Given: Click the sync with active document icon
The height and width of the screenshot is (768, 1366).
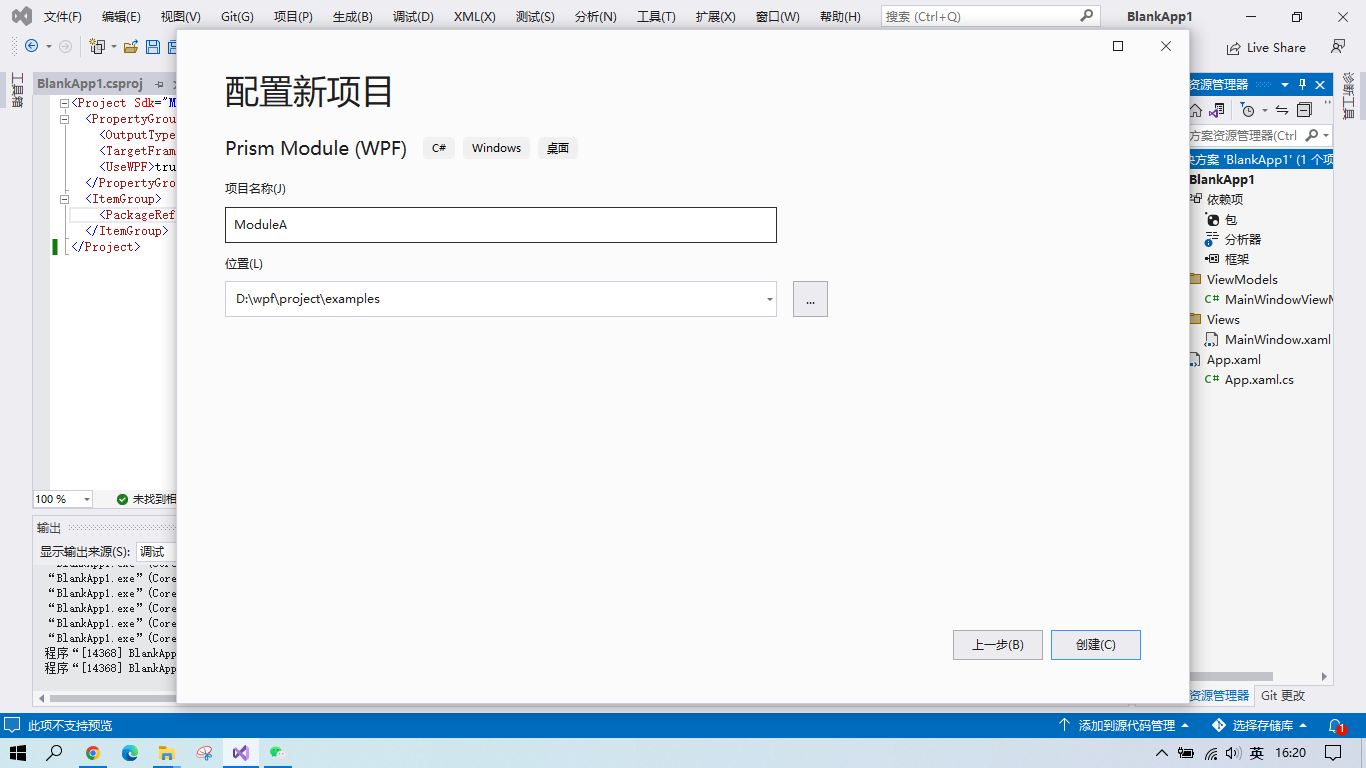Looking at the screenshot, I should (1282, 110).
